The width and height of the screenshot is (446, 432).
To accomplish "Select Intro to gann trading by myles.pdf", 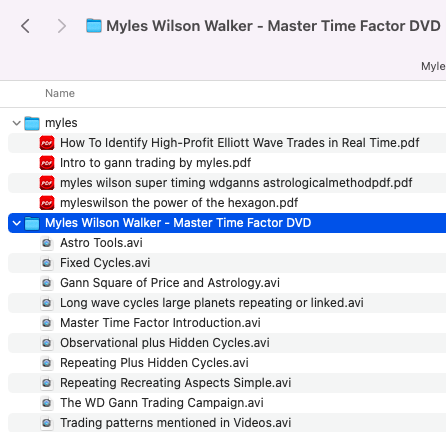I will click(155, 163).
